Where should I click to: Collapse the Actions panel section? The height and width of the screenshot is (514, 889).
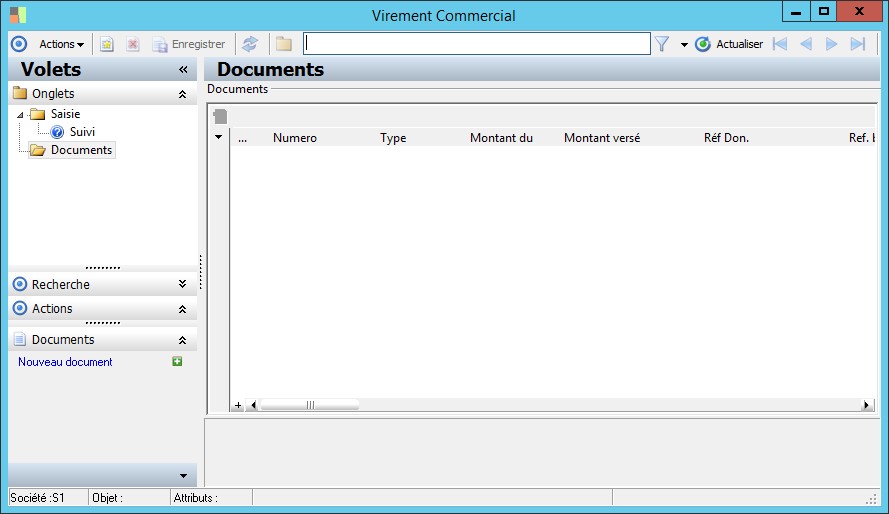[x=183, y=309]
